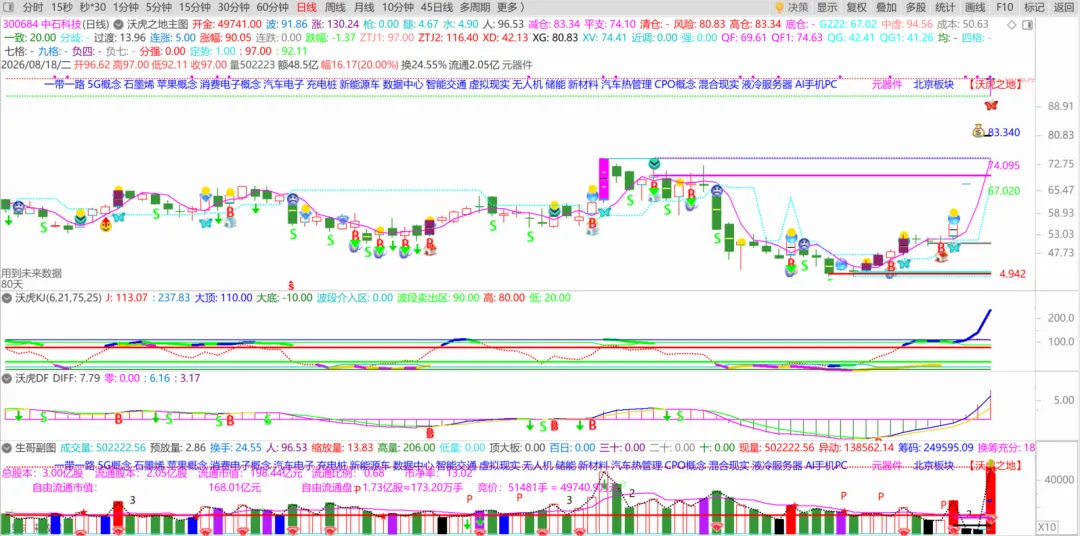Switch to the 60分钟 period tab

(x=272, y=8)
